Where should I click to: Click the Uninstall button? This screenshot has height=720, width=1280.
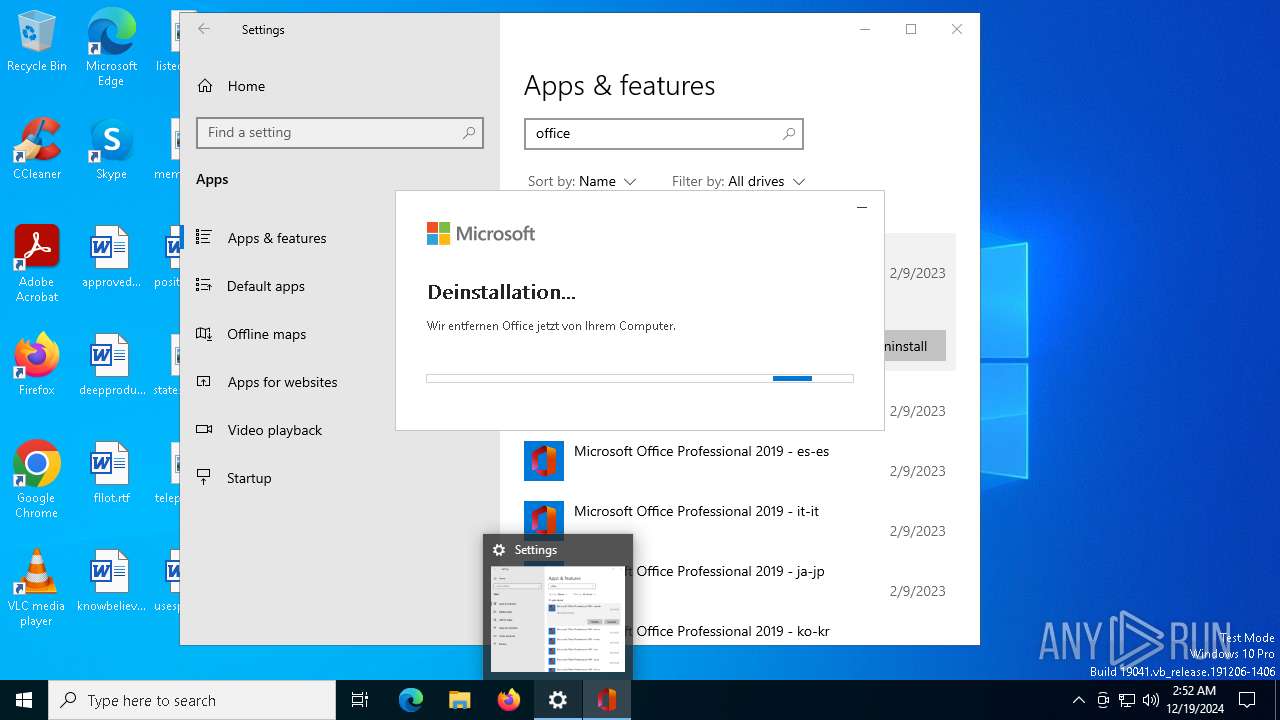tap(914, 346)
